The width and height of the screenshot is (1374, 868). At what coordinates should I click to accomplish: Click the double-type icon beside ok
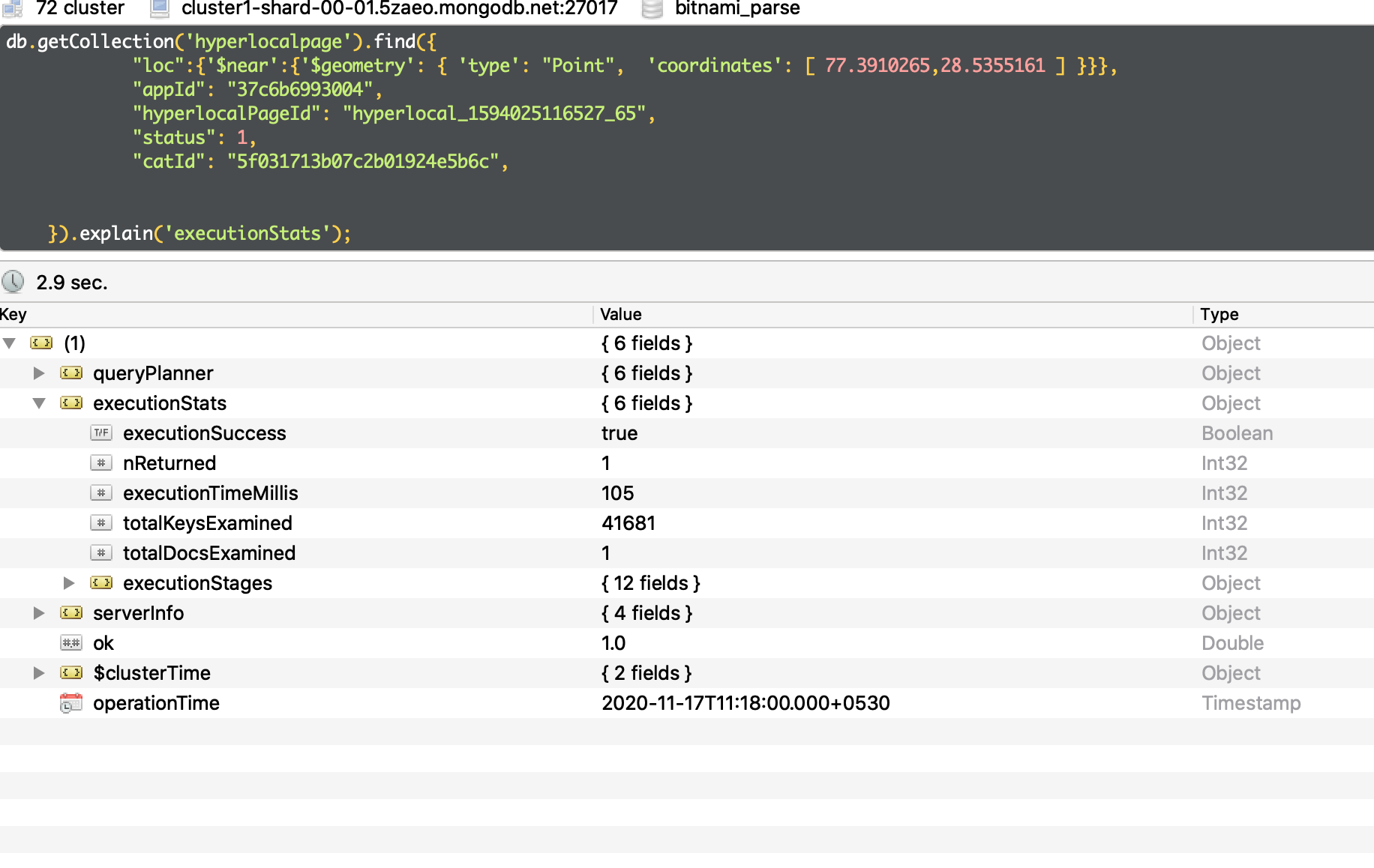(x=71, y=642)
